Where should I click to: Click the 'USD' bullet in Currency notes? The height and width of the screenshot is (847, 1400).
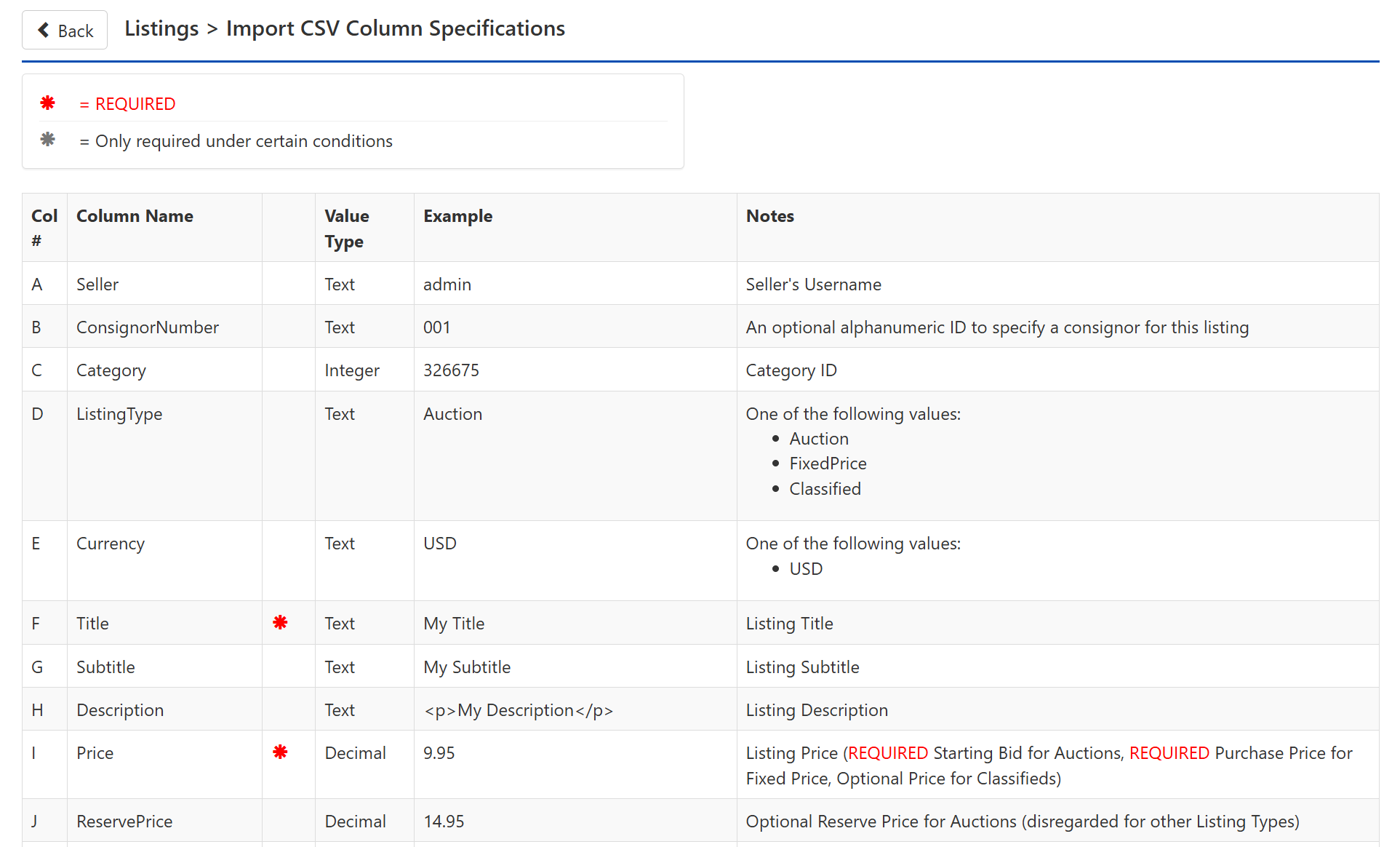(806, 569)
